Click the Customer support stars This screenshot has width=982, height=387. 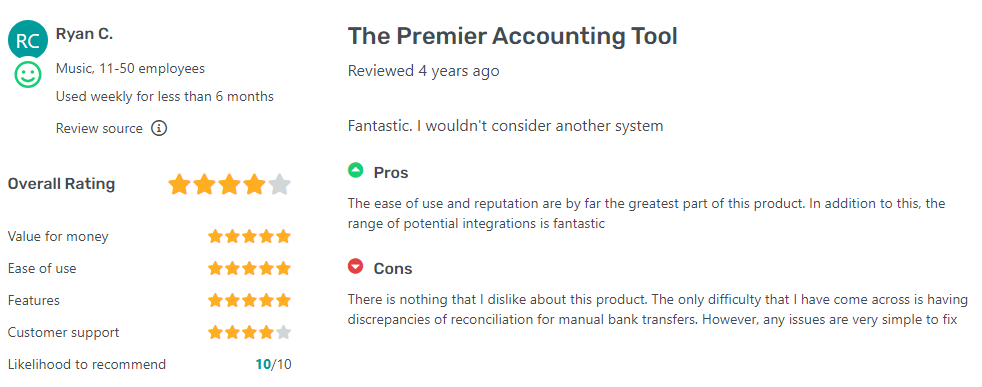click(x=249, y=333)
